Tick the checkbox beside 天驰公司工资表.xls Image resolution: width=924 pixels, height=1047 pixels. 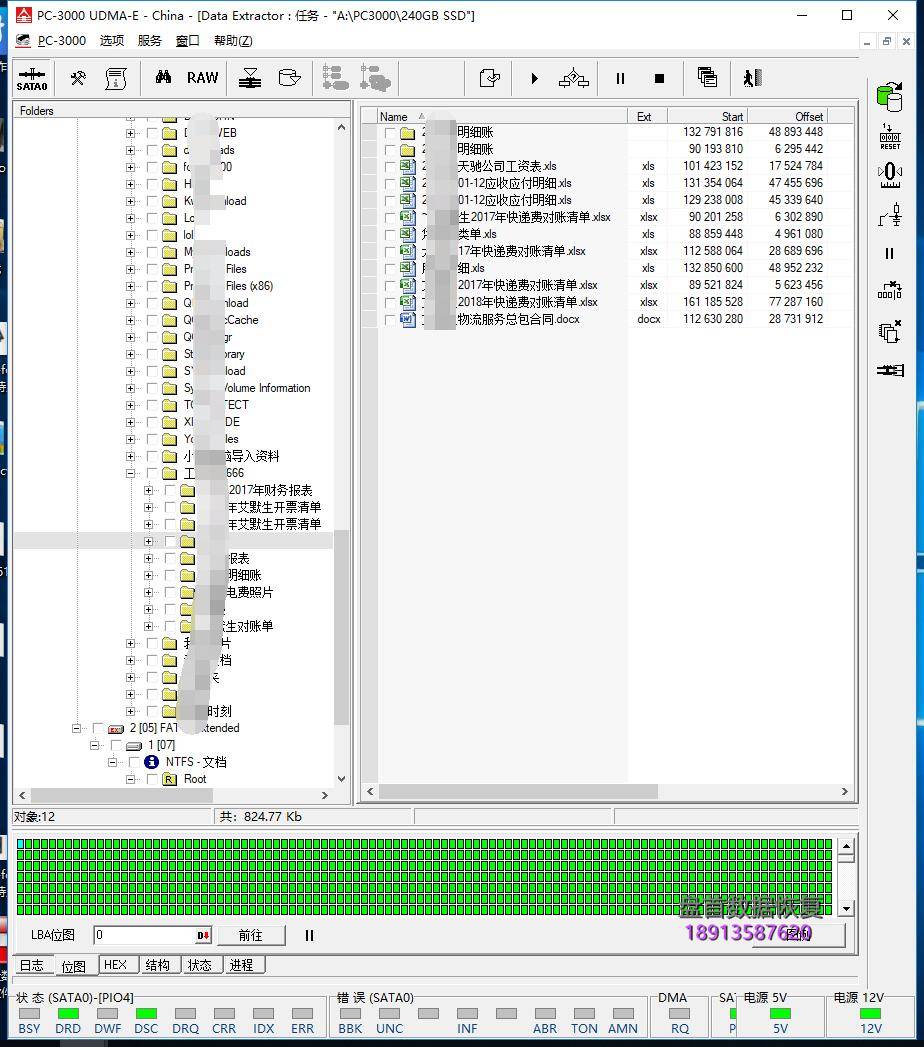(x=391, y=167)
